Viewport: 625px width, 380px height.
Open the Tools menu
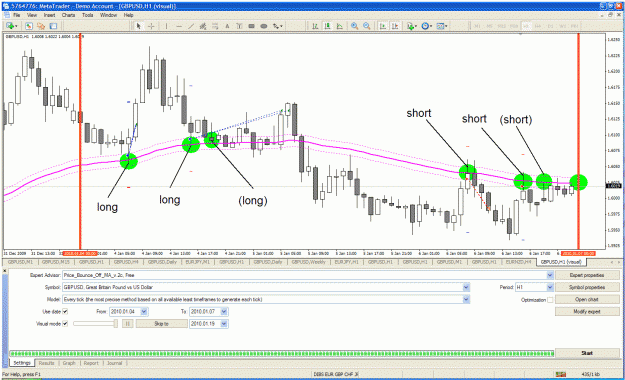click(87, 15)
